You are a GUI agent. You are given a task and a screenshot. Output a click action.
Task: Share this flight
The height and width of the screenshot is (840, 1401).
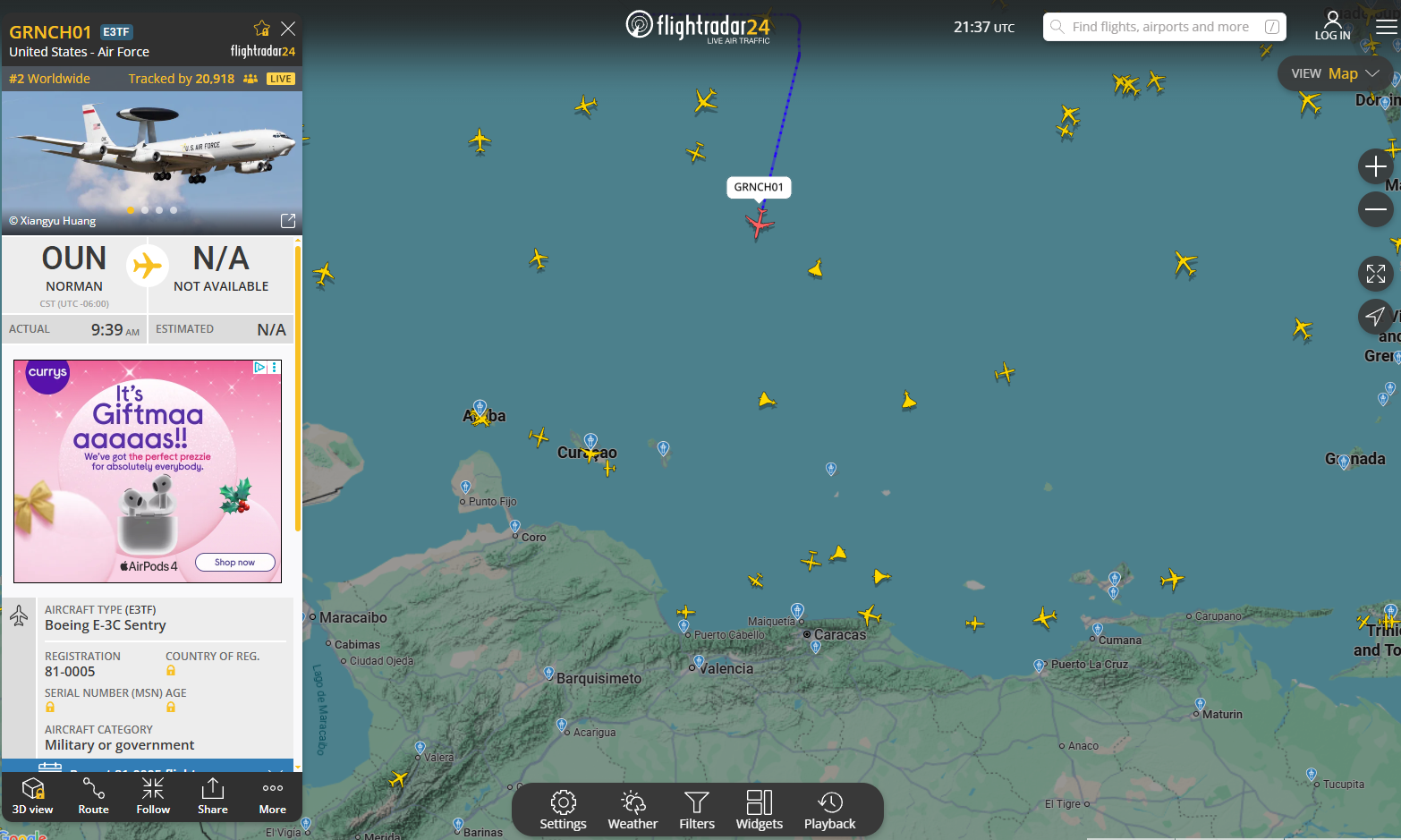pyautogui.click(x=213, y=795)
